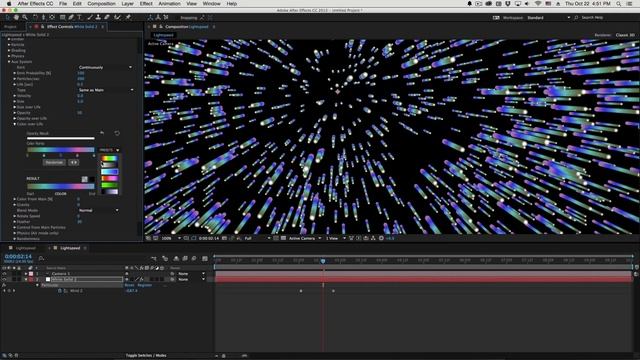
Task: Select the green gradient preset swatch
Action: pos(109,185)
